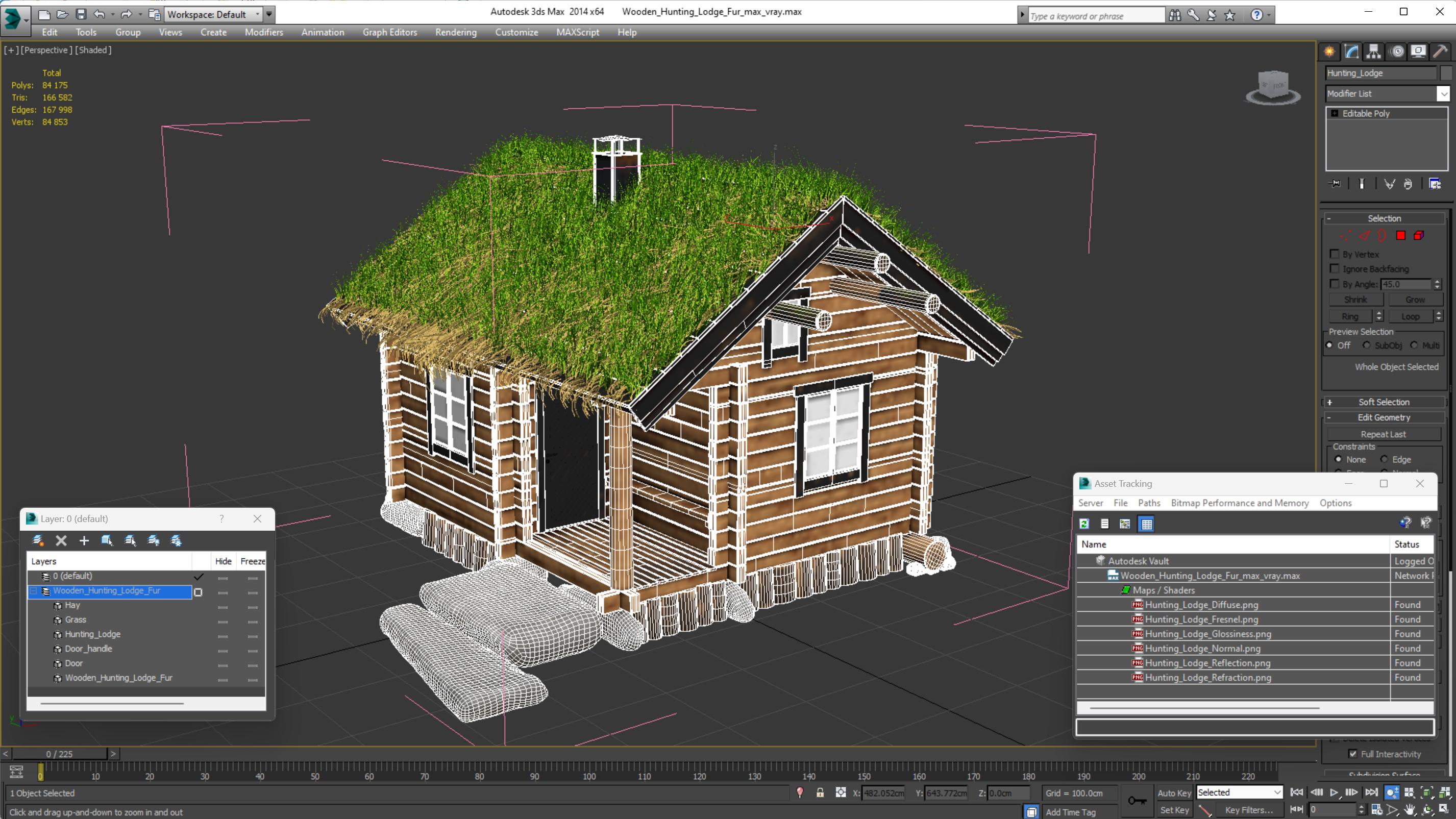Click Refresh icon in Asset Tracking
This screenshot has height=819, width=1456.
1084,524
